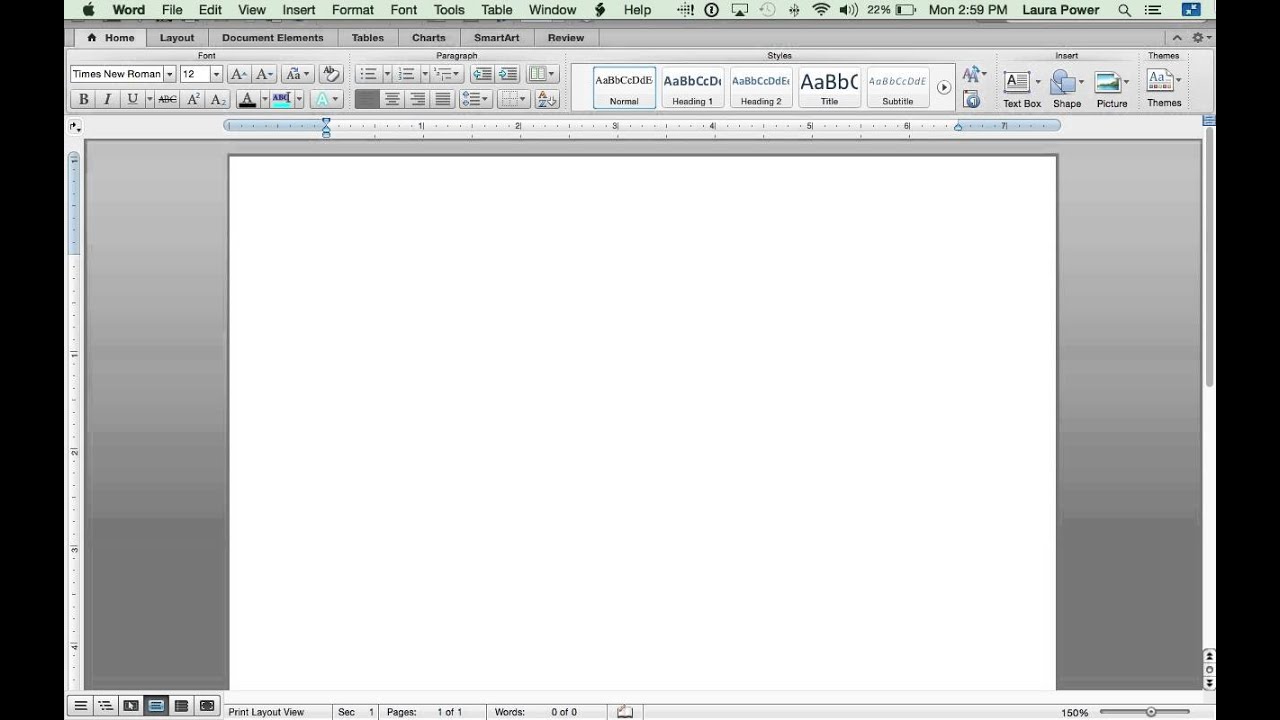This screenshot has height=720, width=1280.
Task: Switch to Draft view in status bar
Action: pyautogui.click(x=81, y=706)
